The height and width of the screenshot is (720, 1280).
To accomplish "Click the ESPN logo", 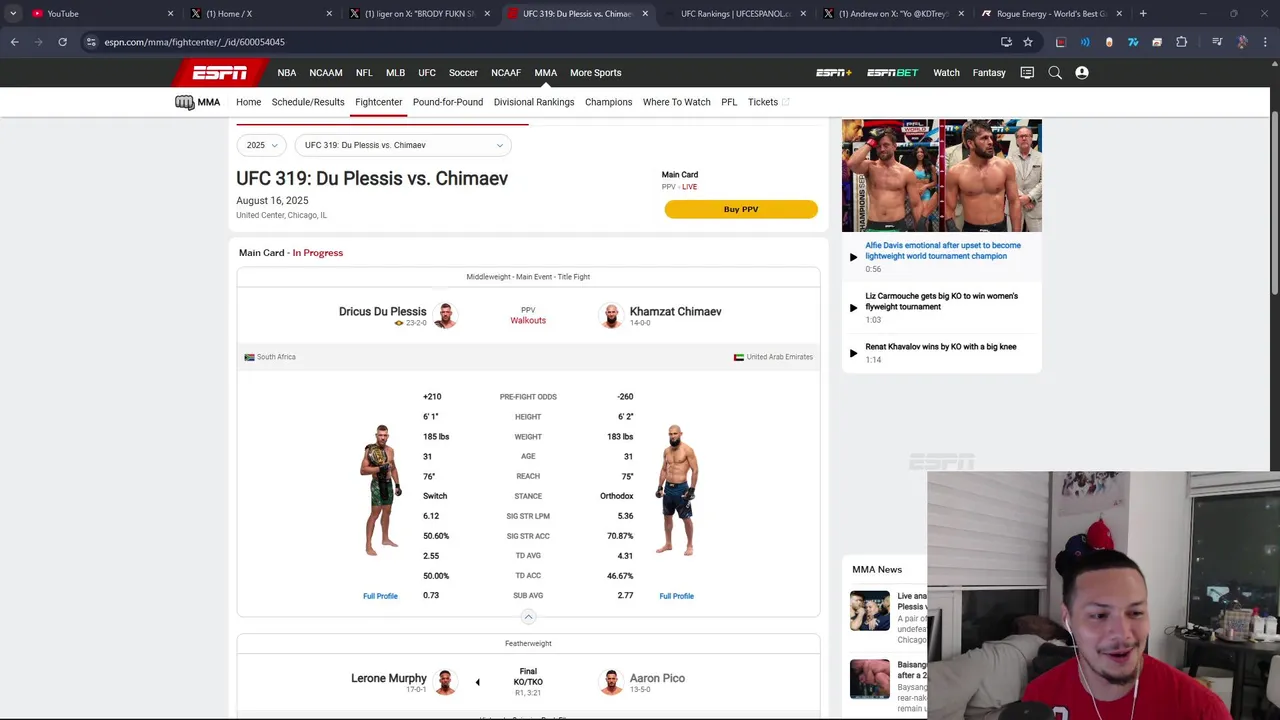I will pyautogui.click(x=219, y=73).
